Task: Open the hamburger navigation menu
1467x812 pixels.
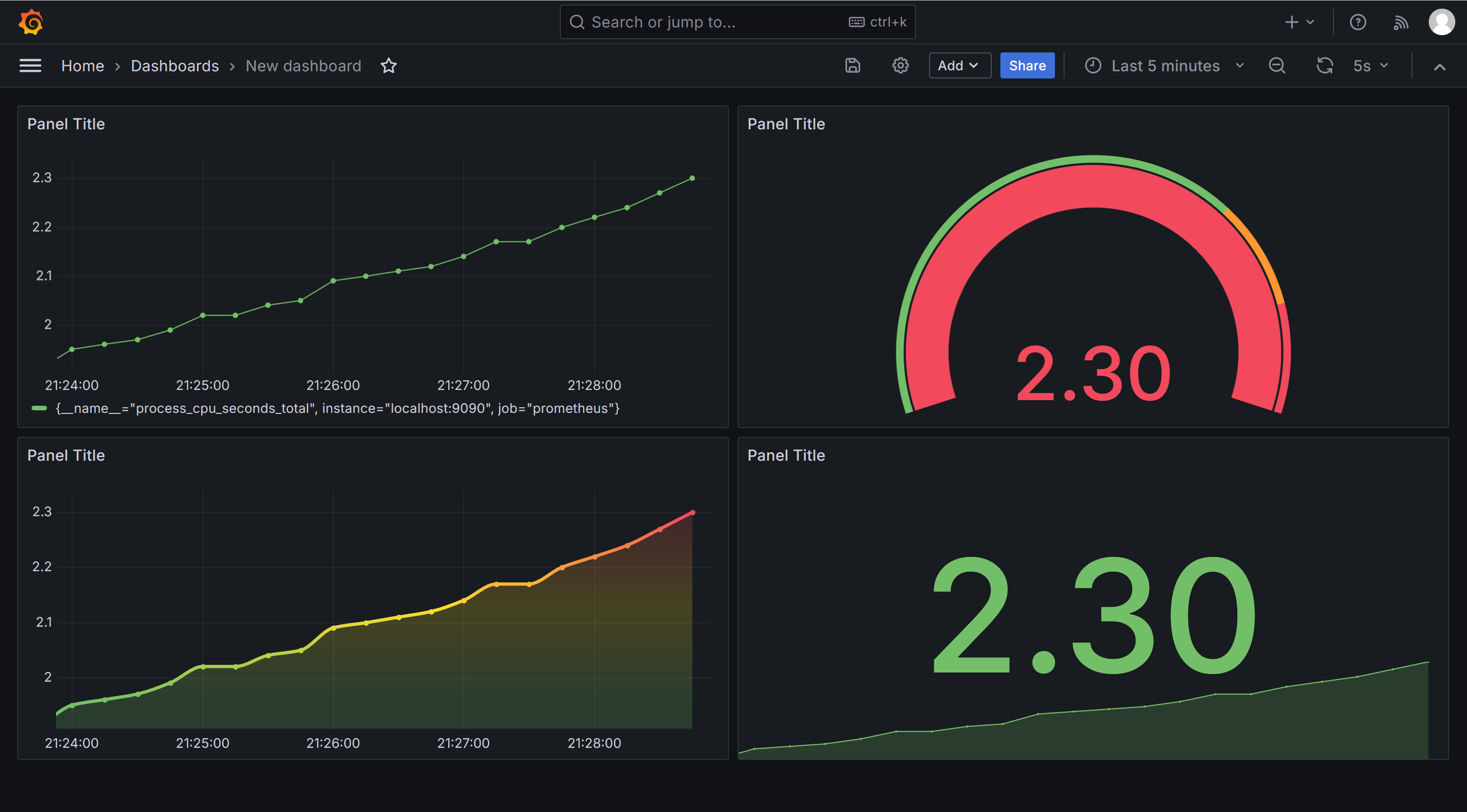Action: click(30, 66)
